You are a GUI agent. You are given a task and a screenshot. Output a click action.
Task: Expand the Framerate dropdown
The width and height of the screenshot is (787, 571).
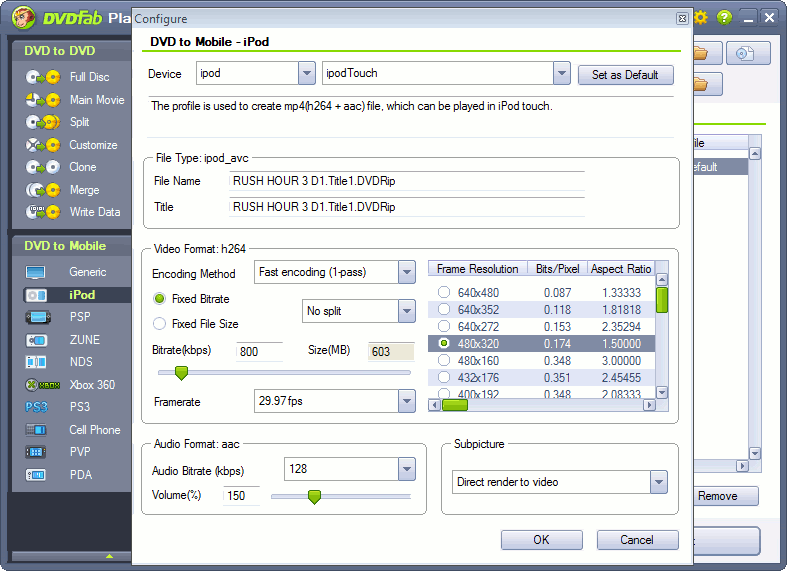[406, 401]
